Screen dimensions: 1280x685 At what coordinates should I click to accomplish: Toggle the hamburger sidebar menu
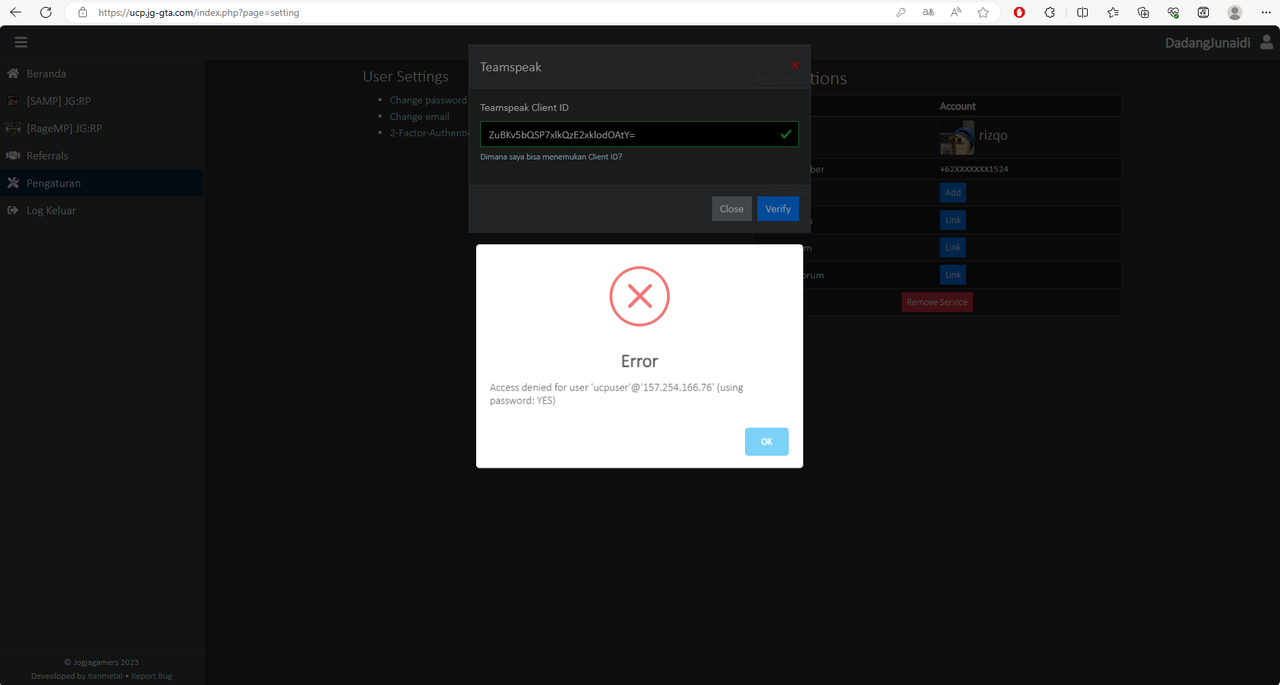pyautogui.click(x=21, y=42)
